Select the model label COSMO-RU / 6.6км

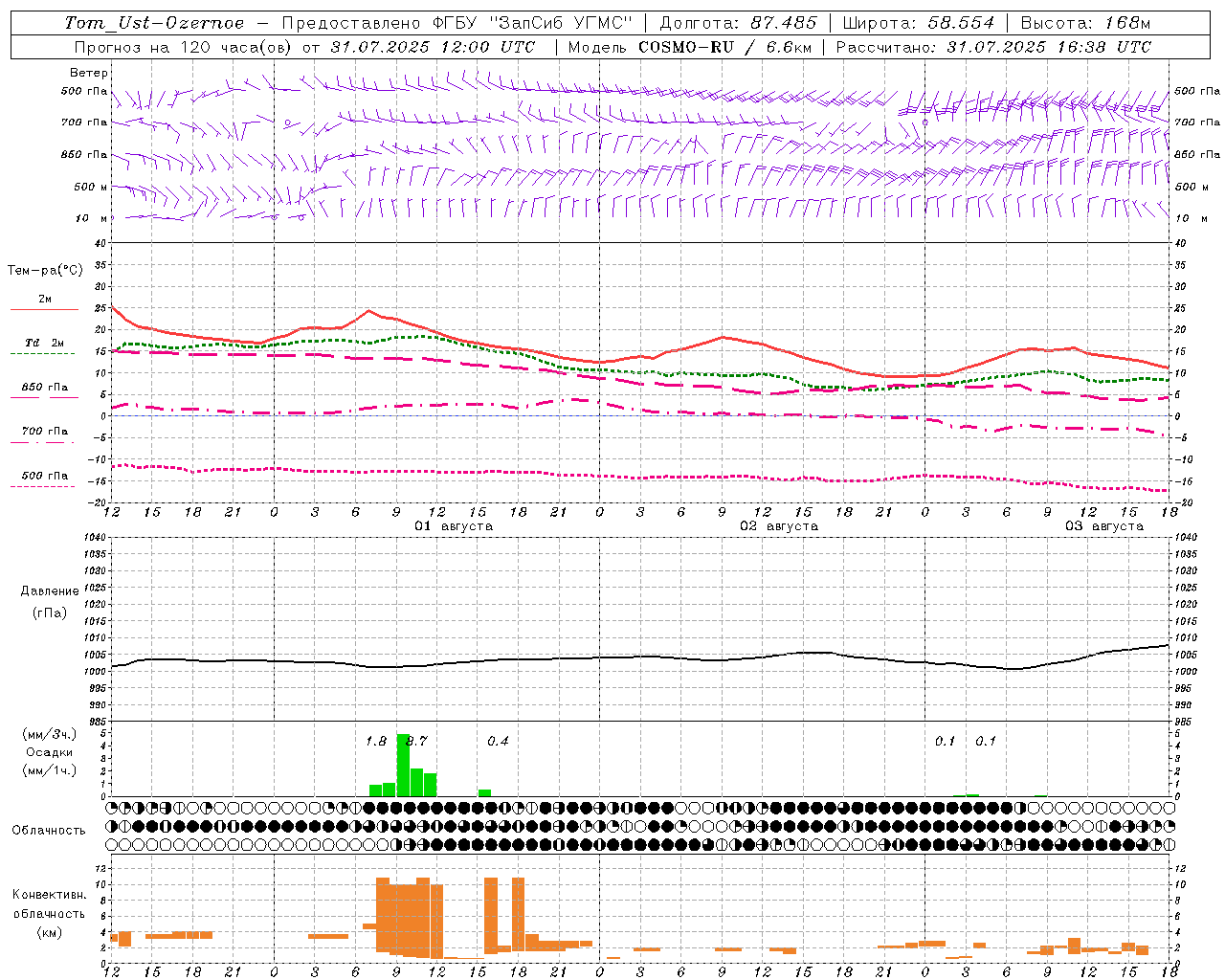[x=724, y=47]
